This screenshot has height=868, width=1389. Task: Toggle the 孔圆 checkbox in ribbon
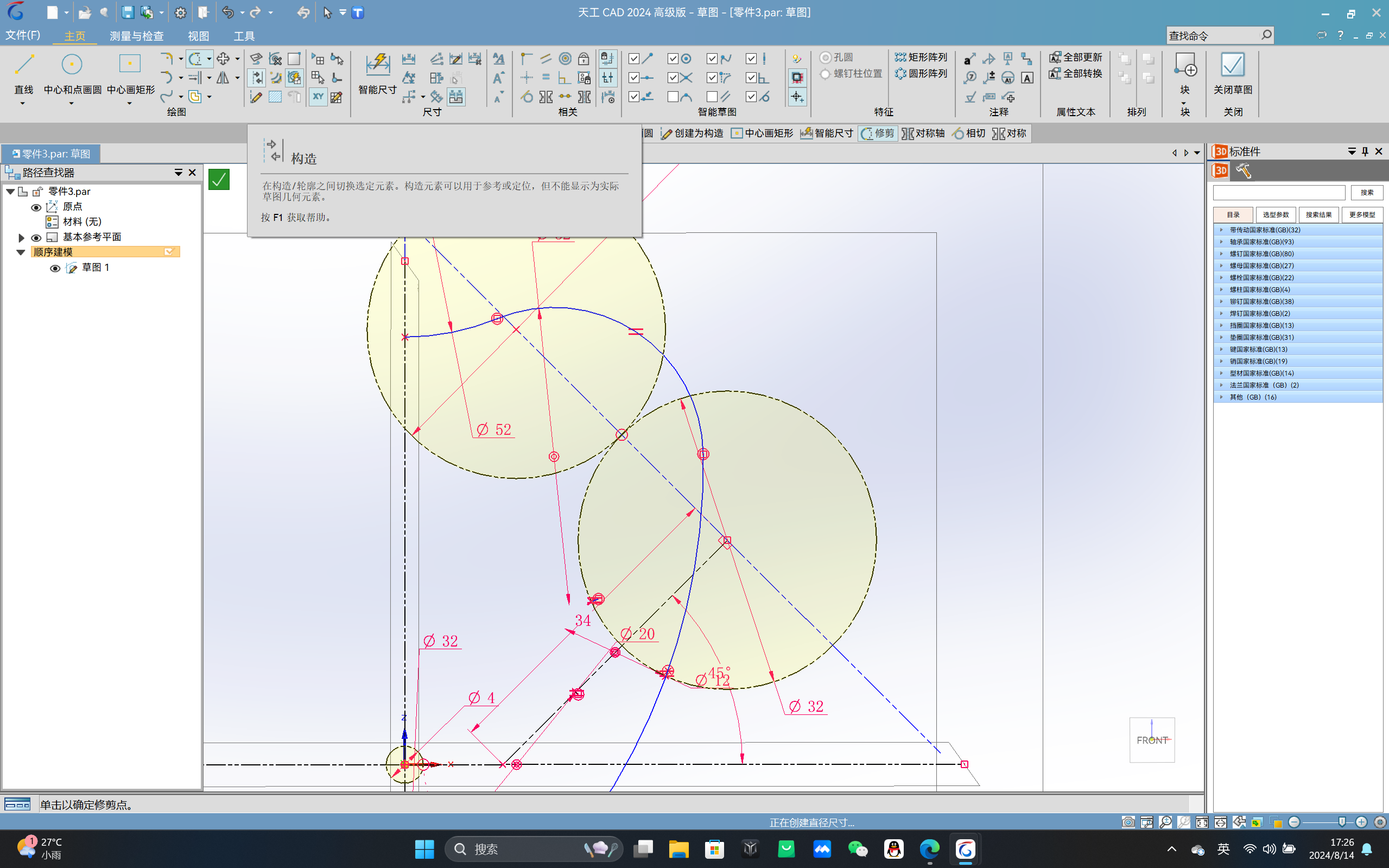tap(824, 58)
